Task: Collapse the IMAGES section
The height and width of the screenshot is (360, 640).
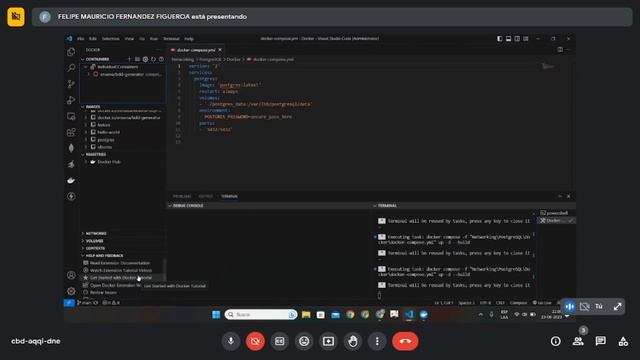Action: coord(93,107)
